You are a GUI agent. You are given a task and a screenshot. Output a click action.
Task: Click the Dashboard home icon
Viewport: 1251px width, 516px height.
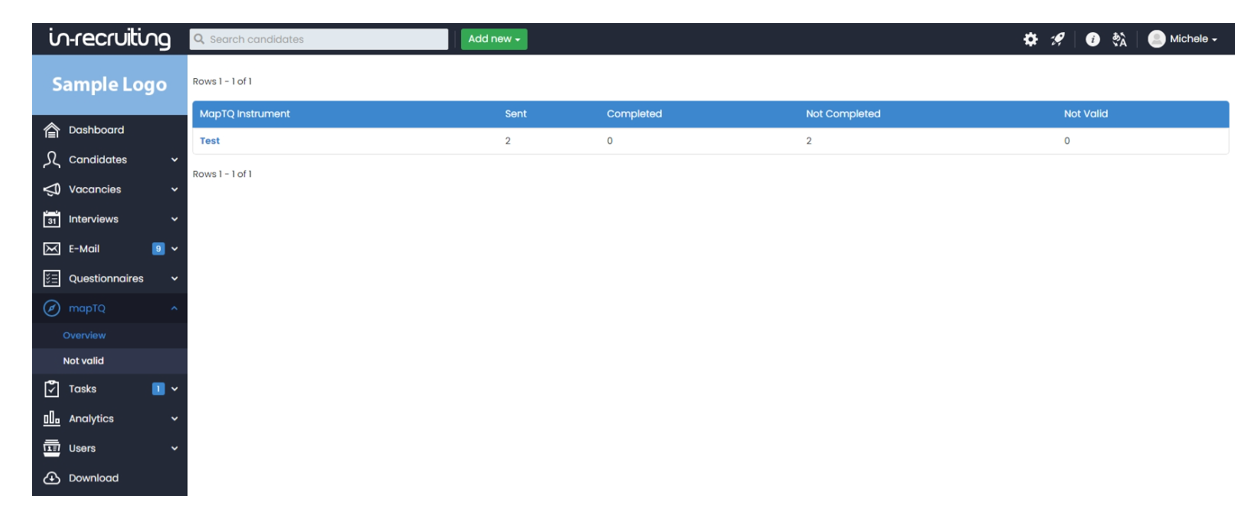pyautogui.click(x=52, y=130)
